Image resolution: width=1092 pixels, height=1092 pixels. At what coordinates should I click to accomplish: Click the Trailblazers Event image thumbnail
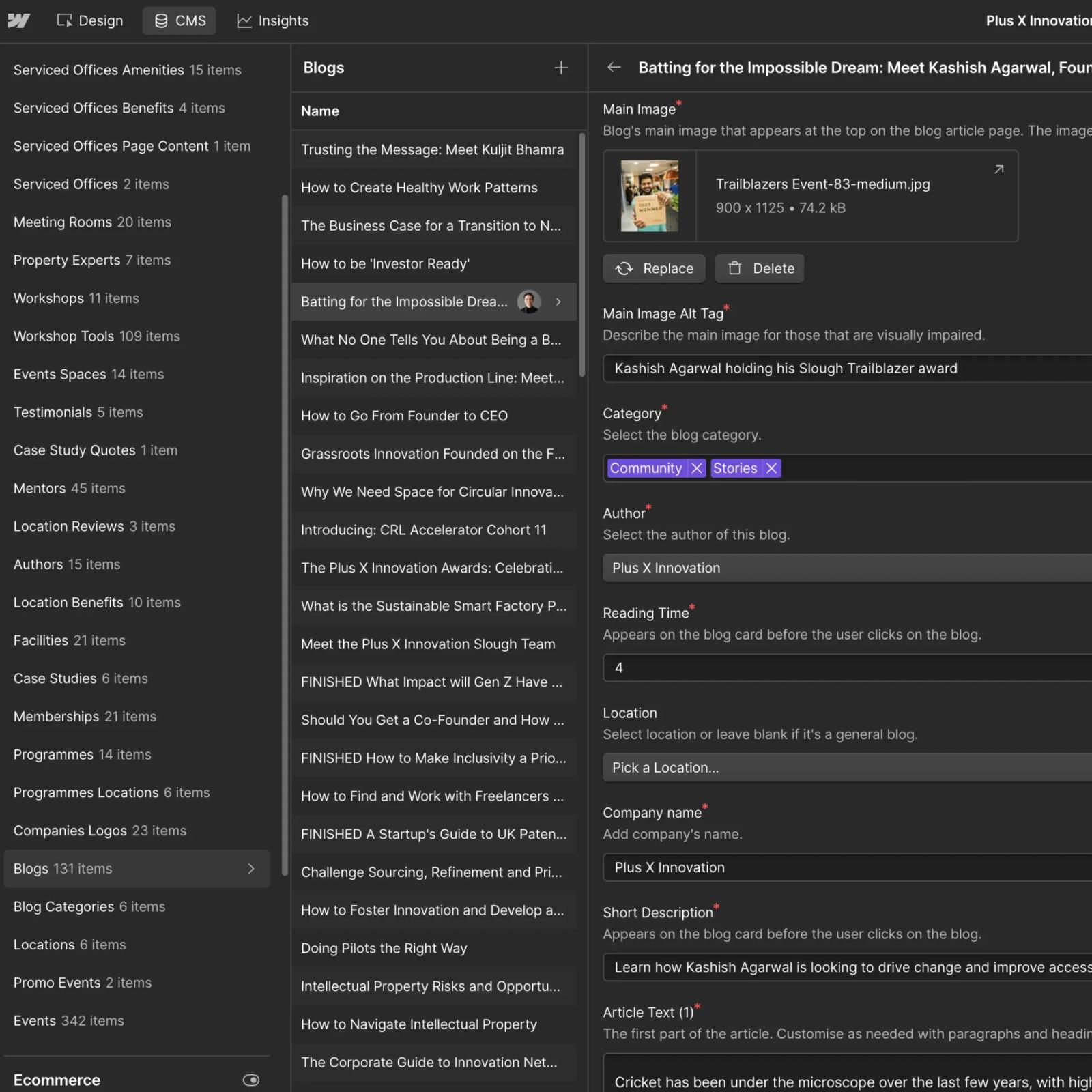[x=649, y=196]
